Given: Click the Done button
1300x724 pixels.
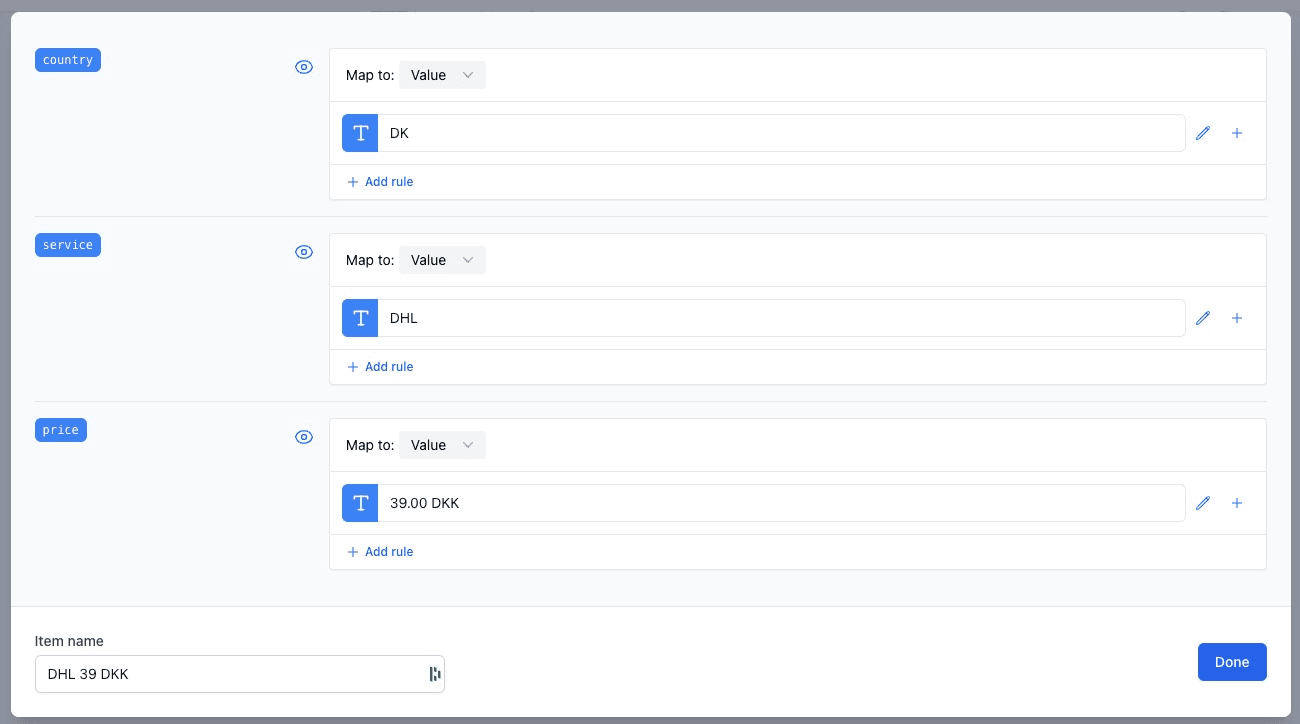Looking at the screenshot, I should point(1232,662).
